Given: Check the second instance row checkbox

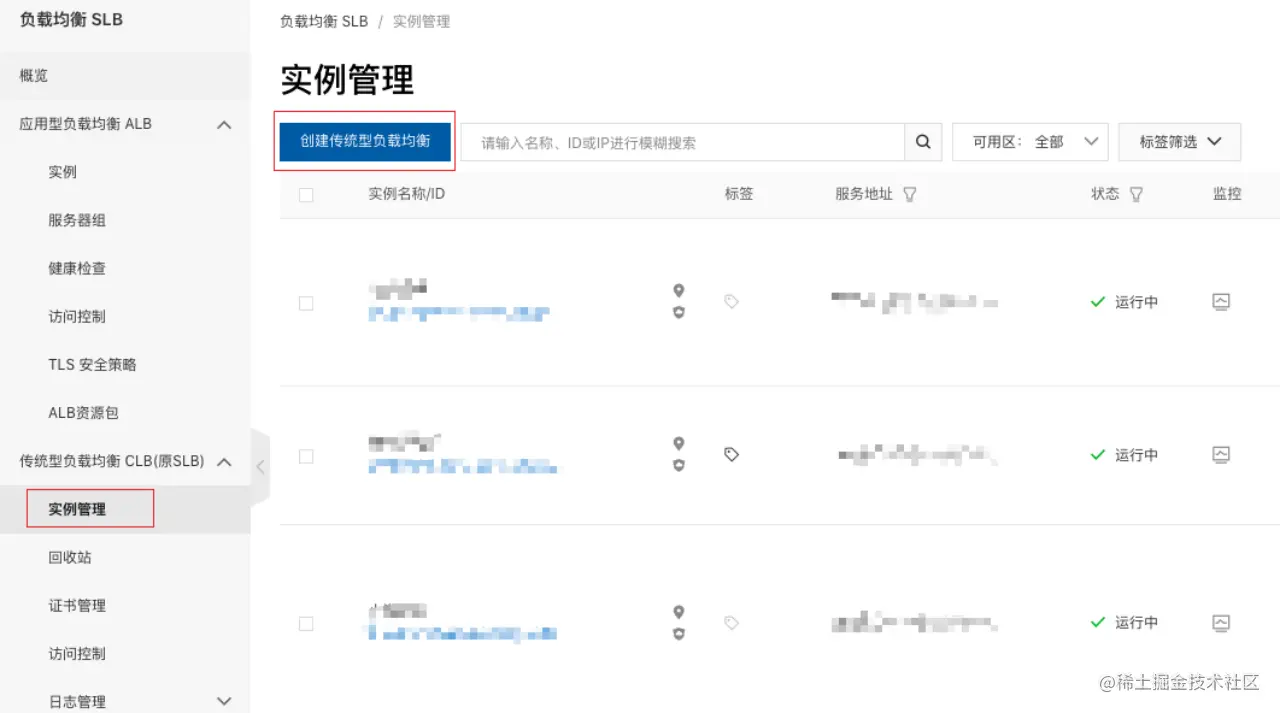Looking at the screenshot, I should [306, 456].
